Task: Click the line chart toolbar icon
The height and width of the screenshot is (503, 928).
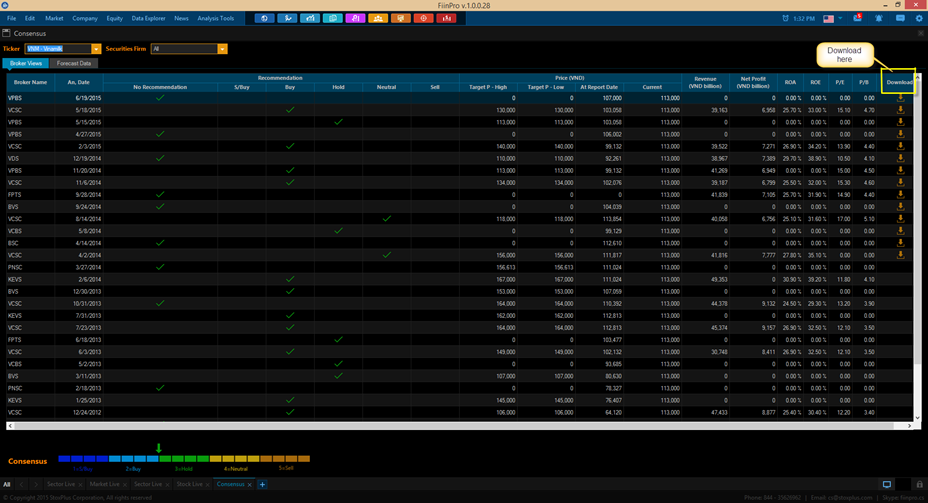Action: pyautogui.click(x=287, y=18)
